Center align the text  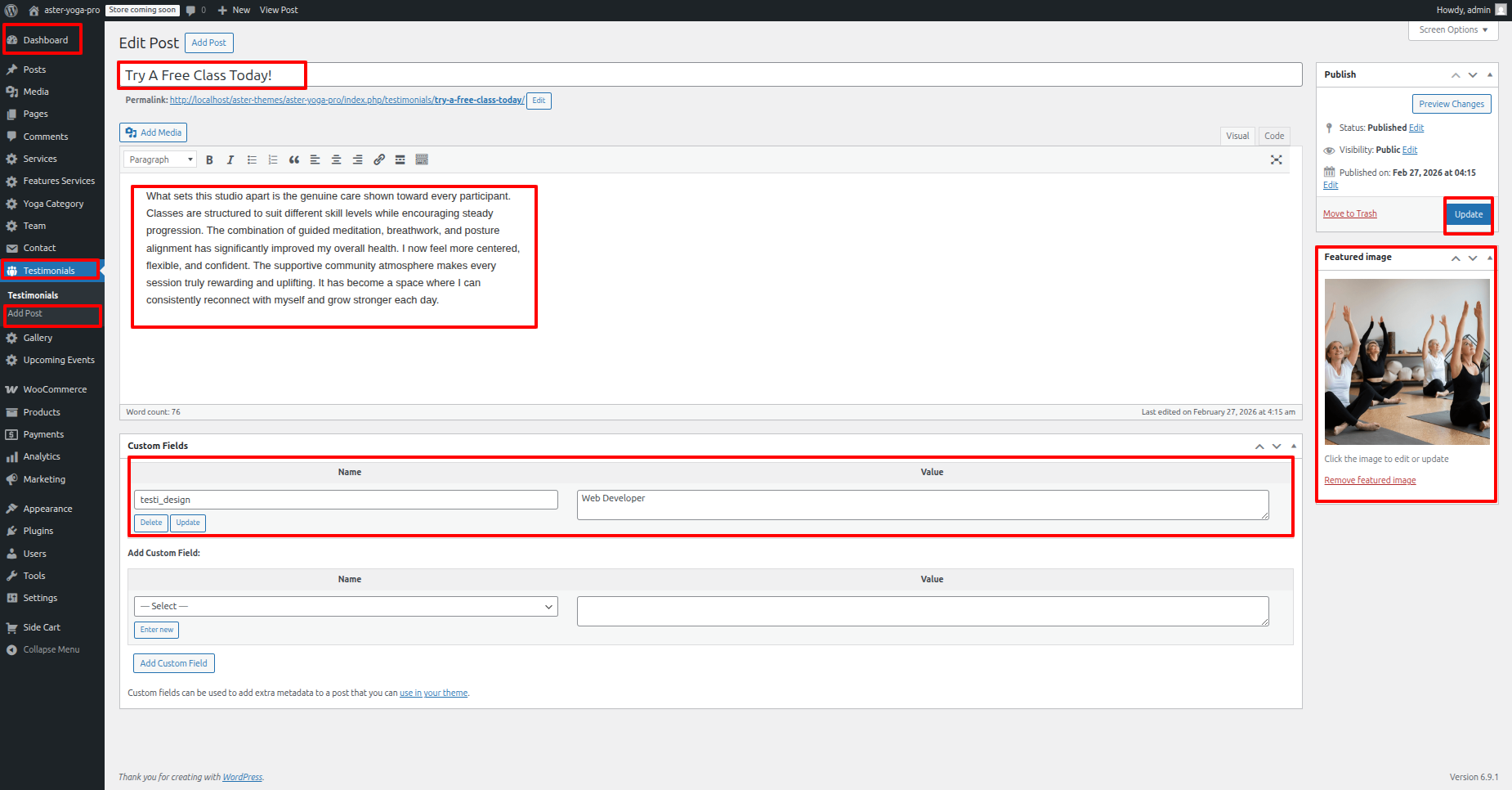pyautogui.click(x=336, y=160)
